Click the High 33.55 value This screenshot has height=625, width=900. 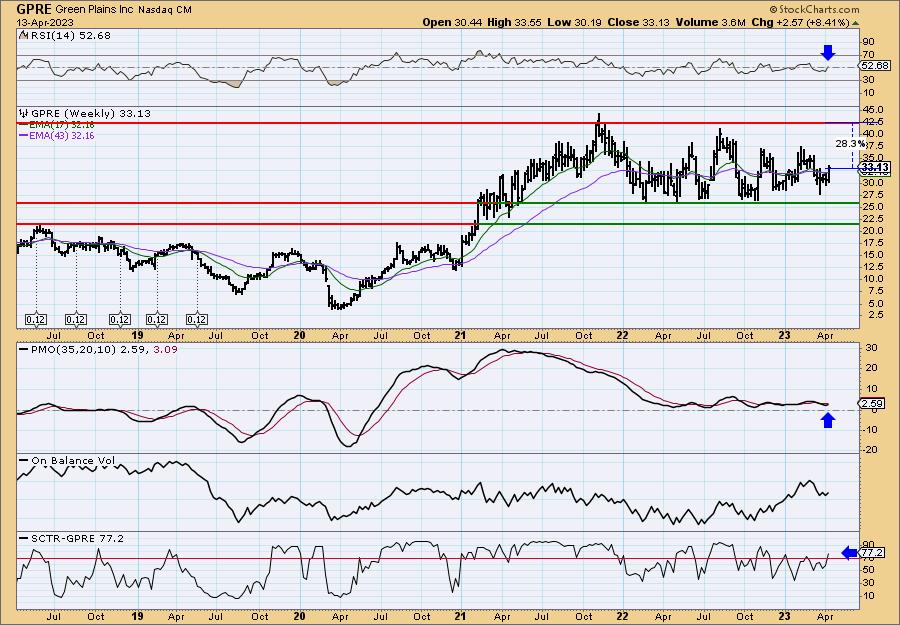514,22
